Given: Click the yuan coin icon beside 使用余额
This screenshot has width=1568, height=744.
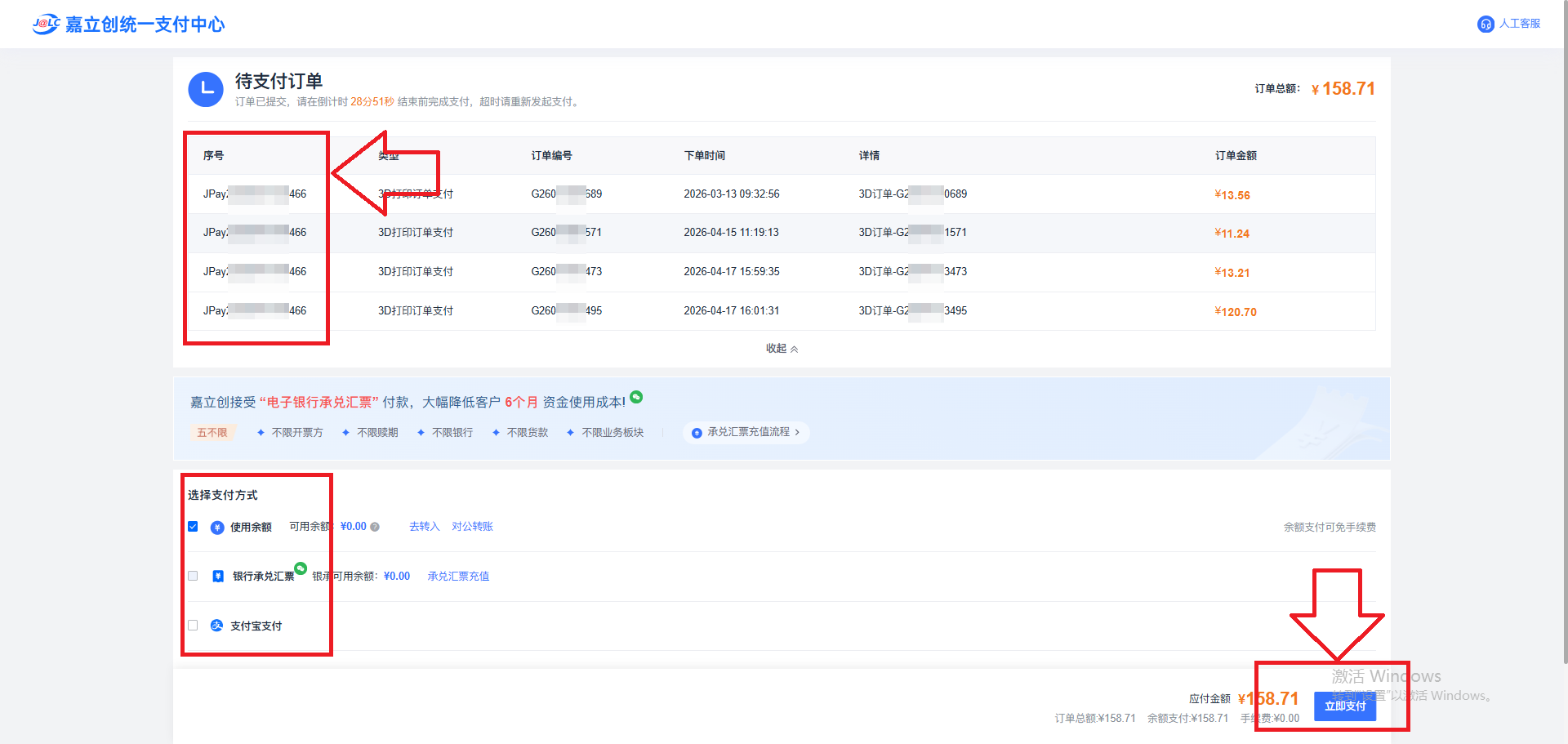Looking at the screenshot, I should tap(217, 528).
